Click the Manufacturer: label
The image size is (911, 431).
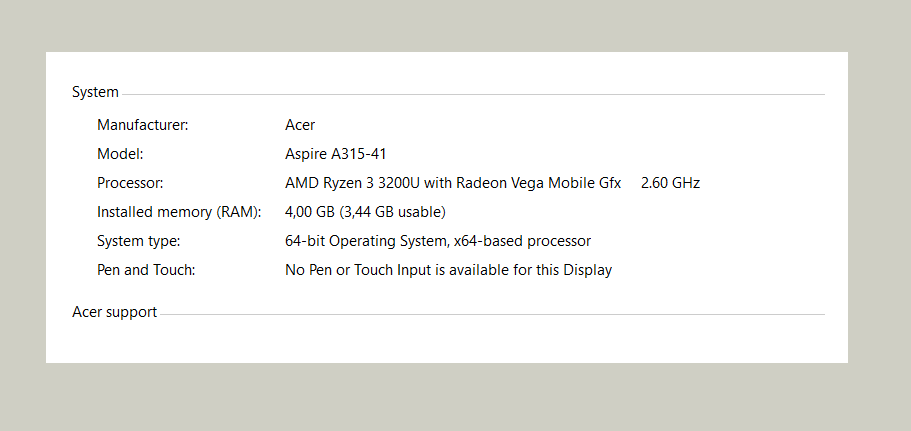pos(142,125)
